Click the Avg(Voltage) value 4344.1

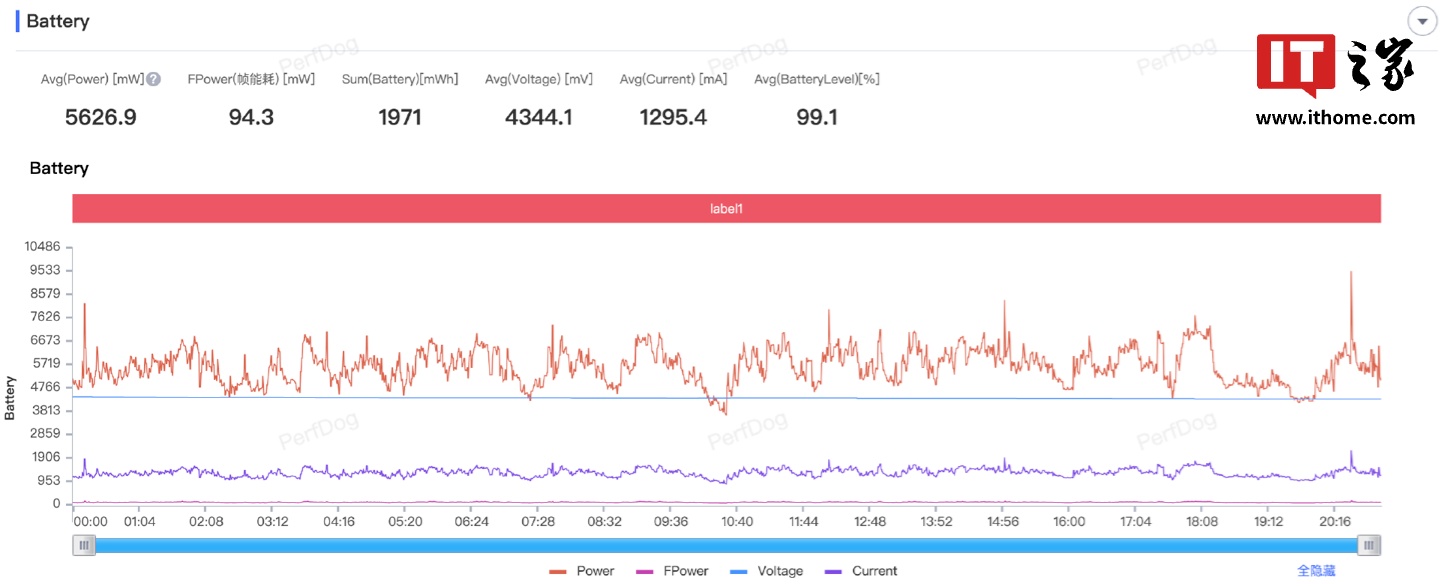(539, 117)
